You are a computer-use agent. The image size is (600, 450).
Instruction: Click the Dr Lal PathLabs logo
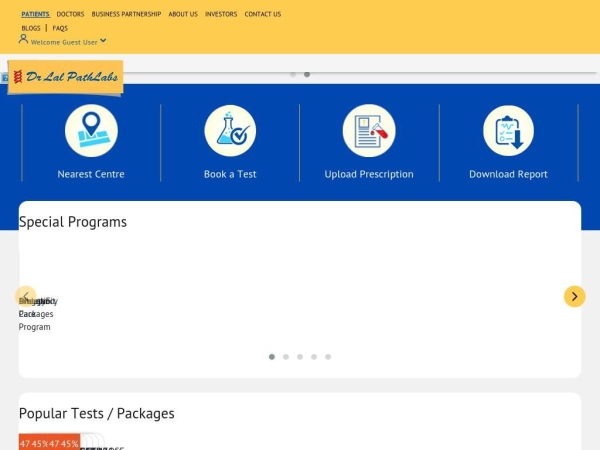[x=66, y=77]
